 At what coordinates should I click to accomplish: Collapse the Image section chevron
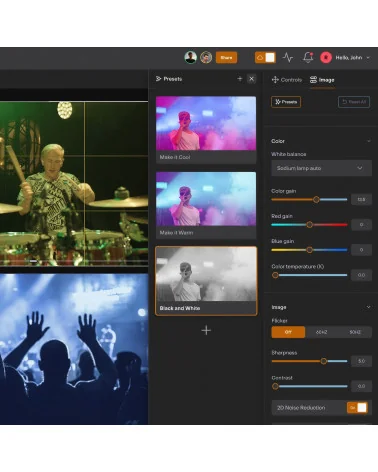coord(369,307)
